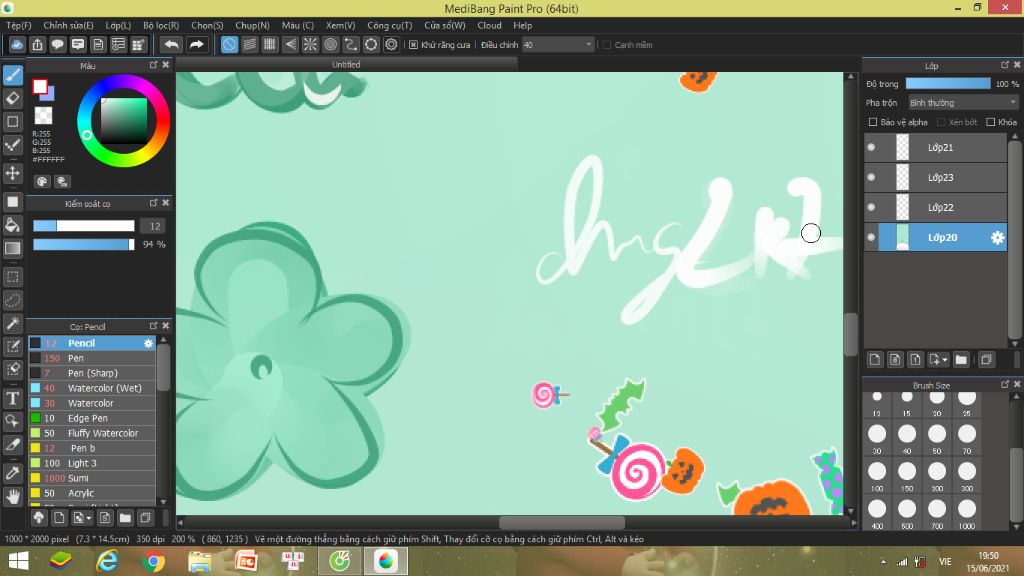
Task: Select the Hand tool
Action: tap(13, 497)
